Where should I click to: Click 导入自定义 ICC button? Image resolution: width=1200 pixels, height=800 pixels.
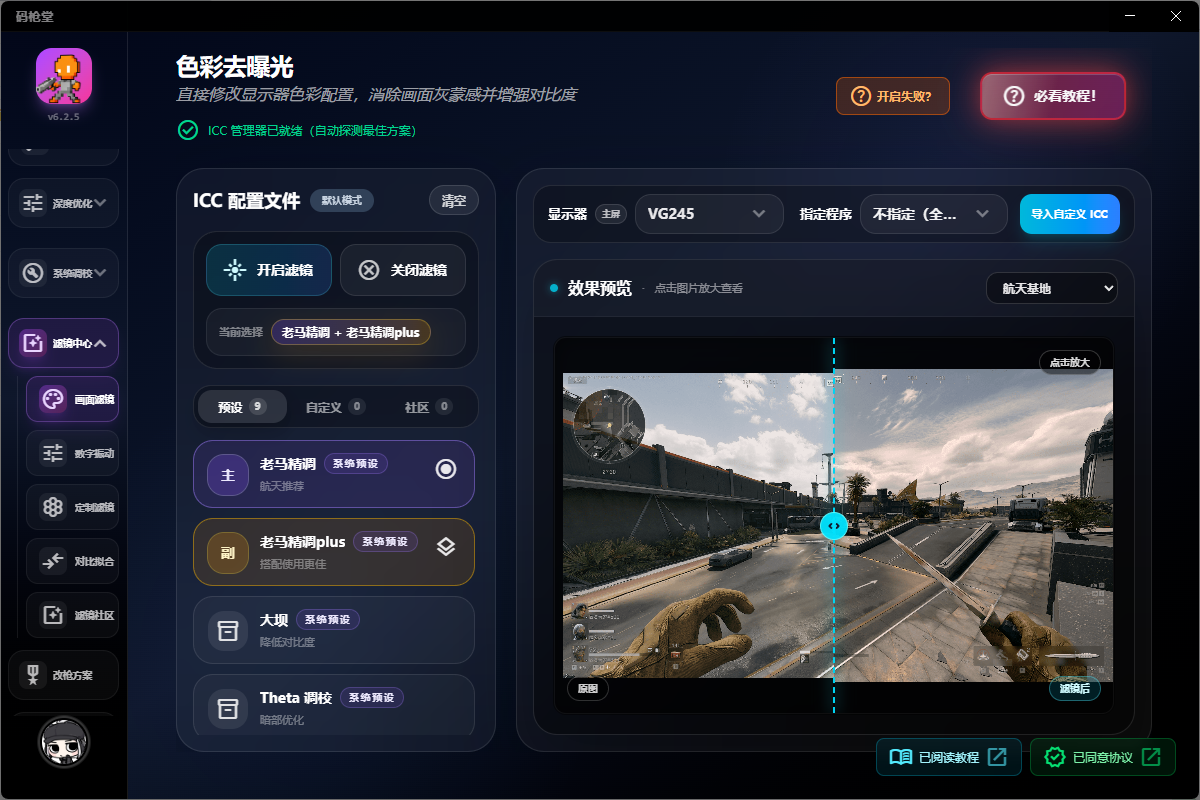point(1070,214)
